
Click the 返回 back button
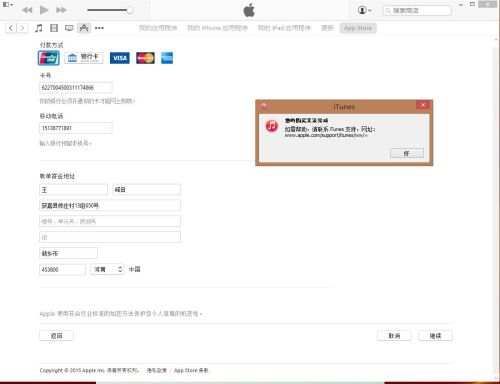pyautogui.click(x=56, y=336)
